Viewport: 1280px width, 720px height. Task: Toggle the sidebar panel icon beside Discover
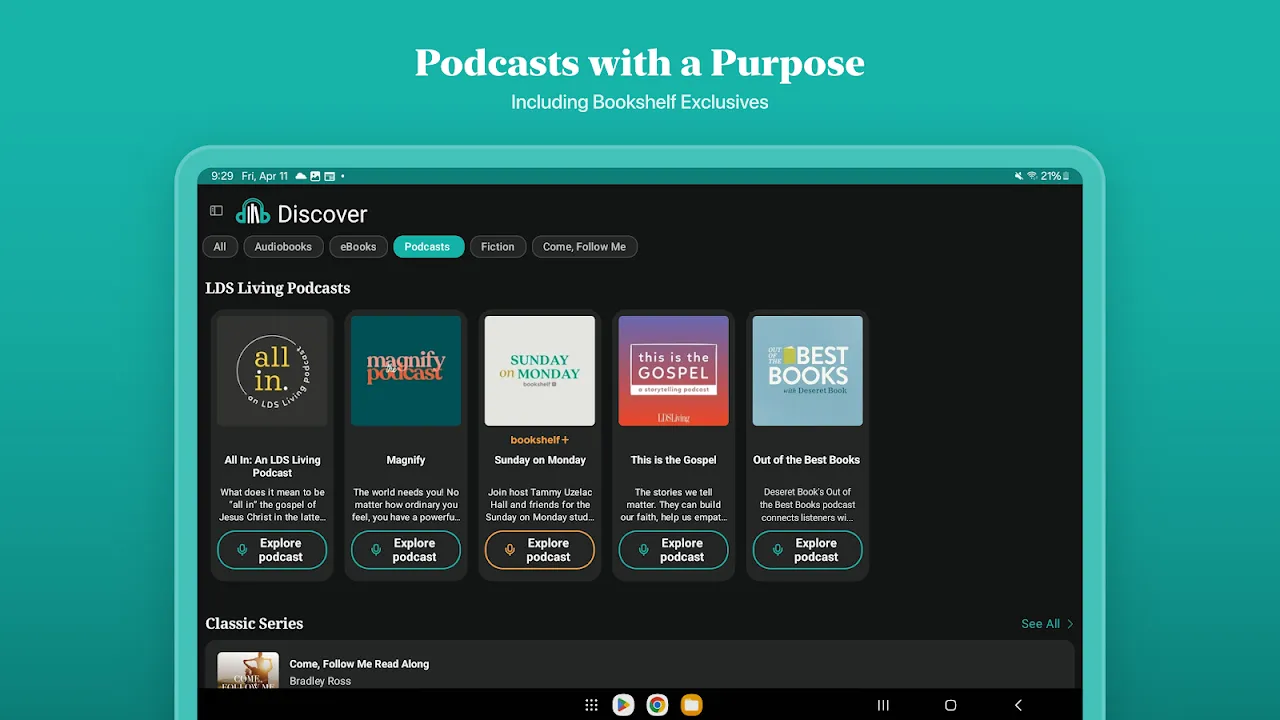click(x=216, y=211)
